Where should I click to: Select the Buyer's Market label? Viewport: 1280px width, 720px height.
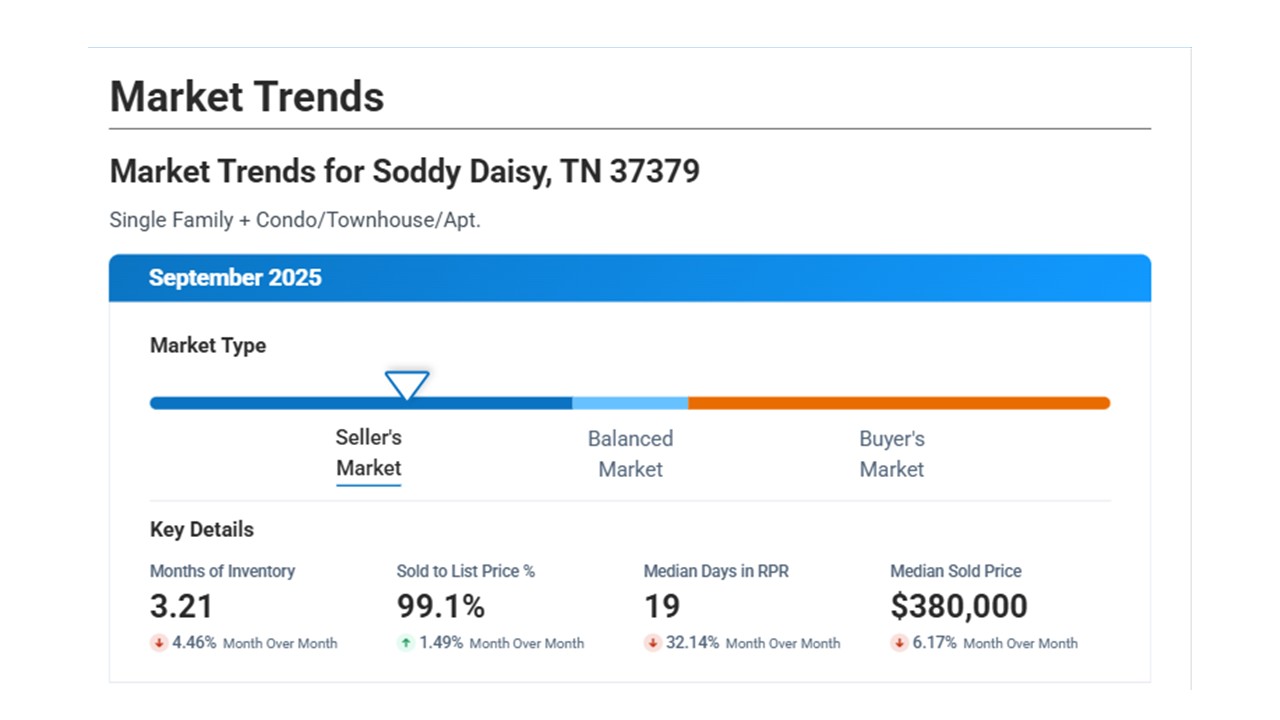click(x=892, y=454)
